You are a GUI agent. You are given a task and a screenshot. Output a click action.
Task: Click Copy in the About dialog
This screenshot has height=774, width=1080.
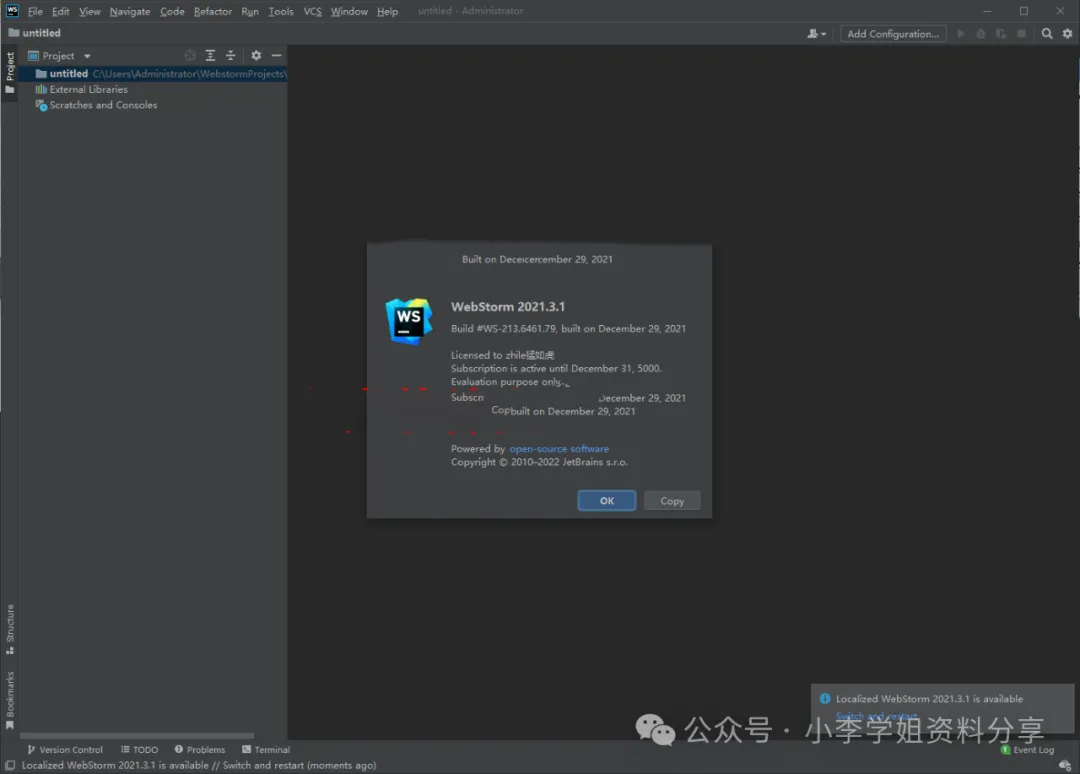672,501
